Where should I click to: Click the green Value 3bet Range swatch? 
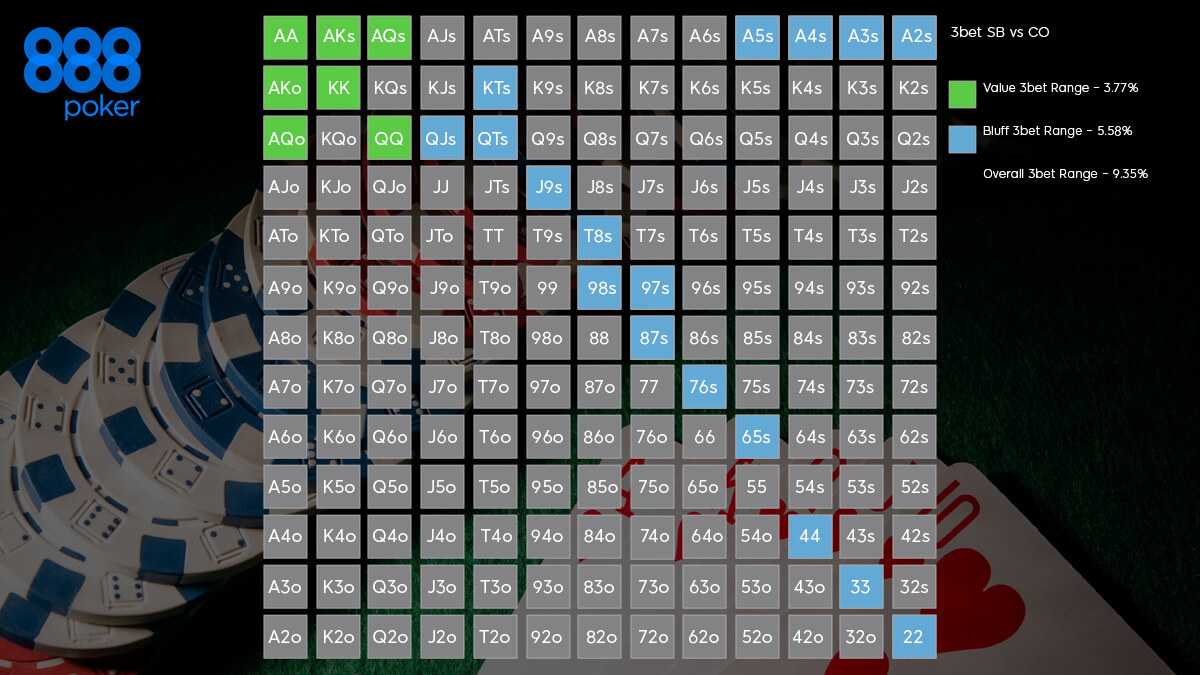tap(962, 94)
